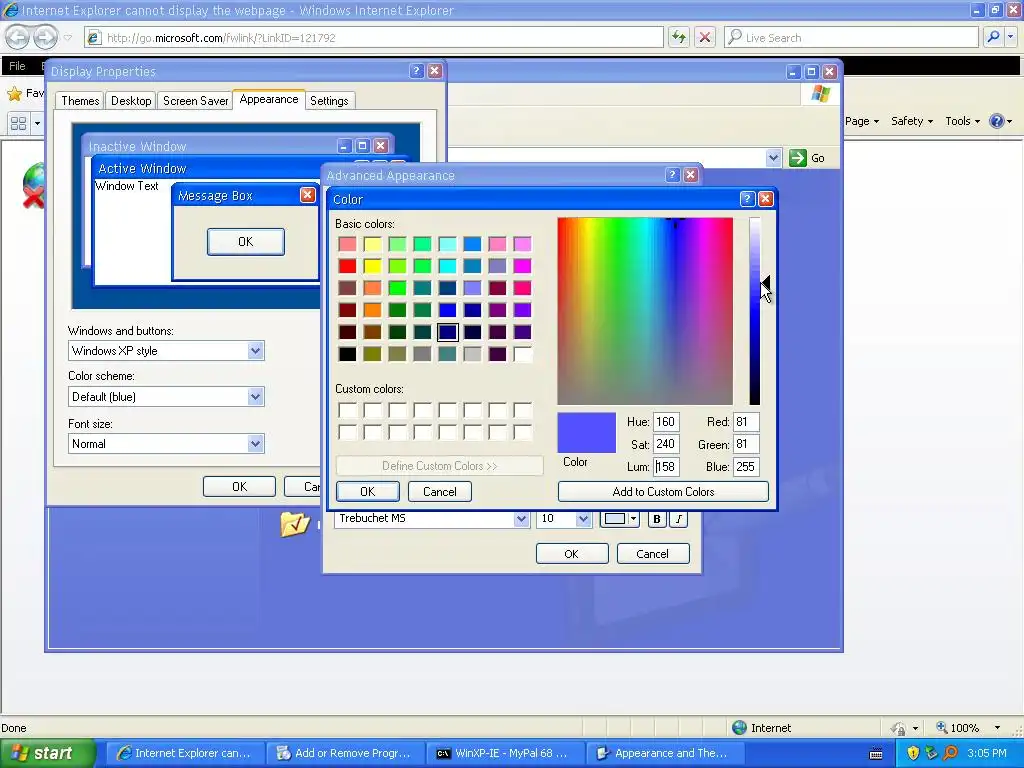Viewport: 1024px width, 768px height.
Task: Click the on-screen keyboard tray icon
Action: [876, 754]
